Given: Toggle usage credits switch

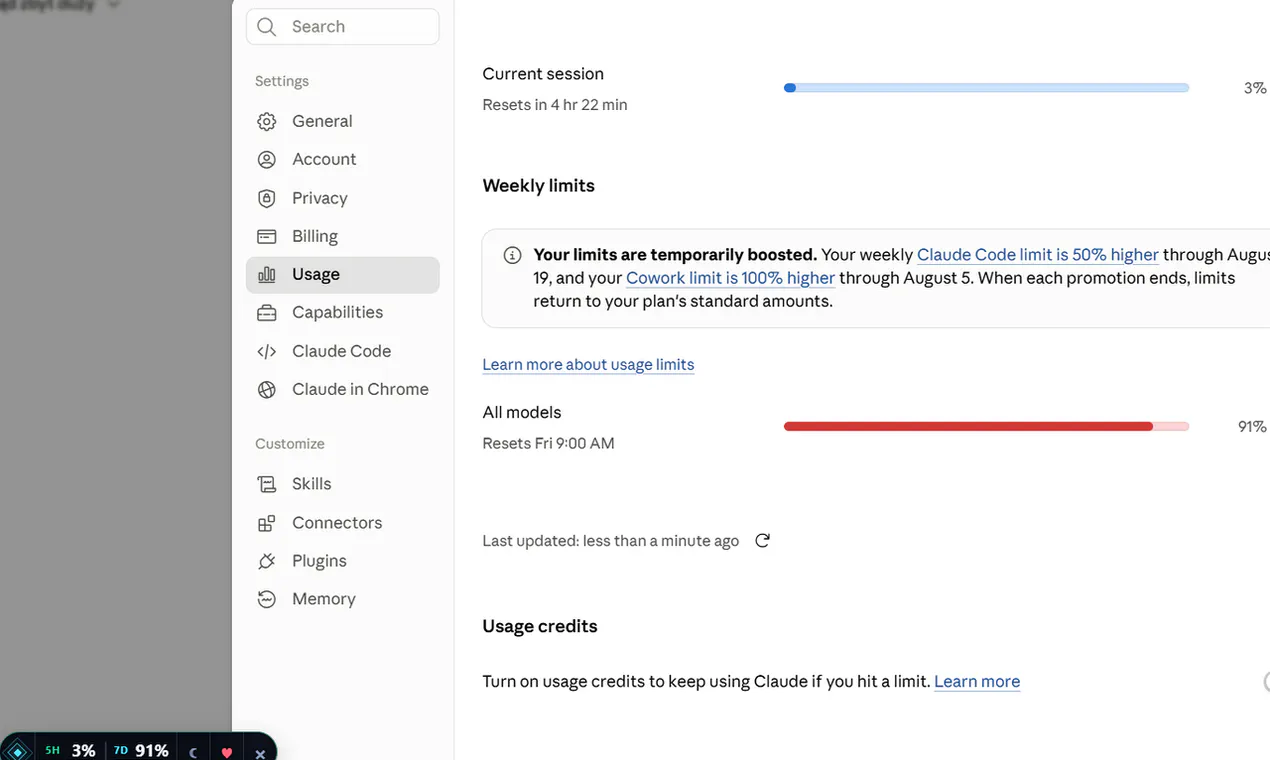Looking at the screenshot, I should coord(1266,682).
